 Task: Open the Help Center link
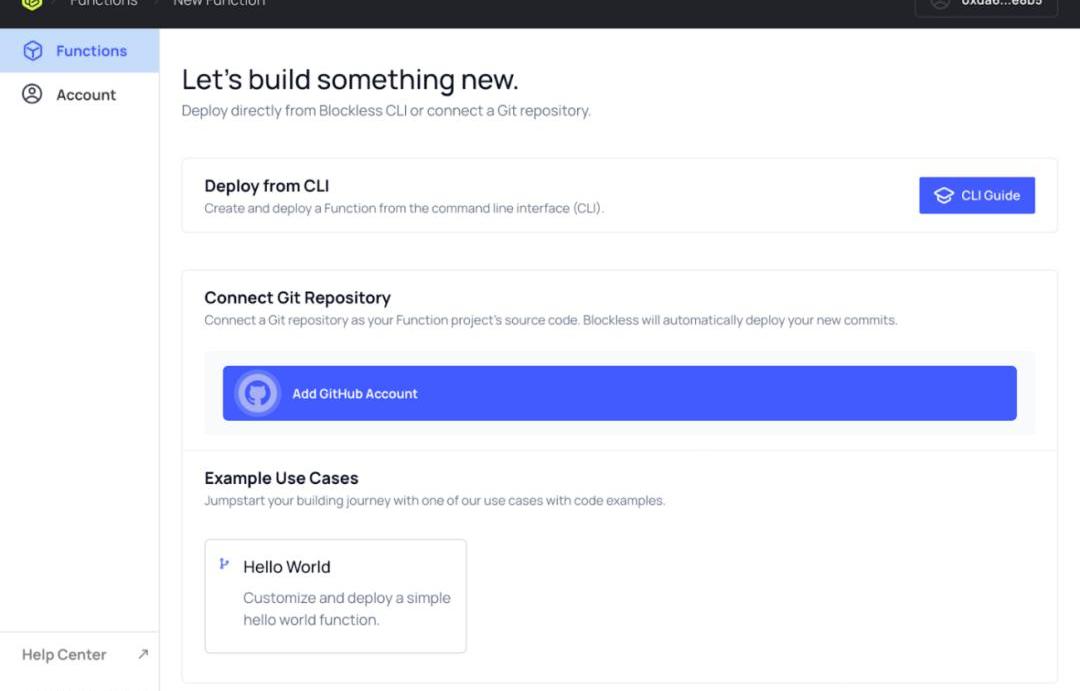[x=64, y=654]
